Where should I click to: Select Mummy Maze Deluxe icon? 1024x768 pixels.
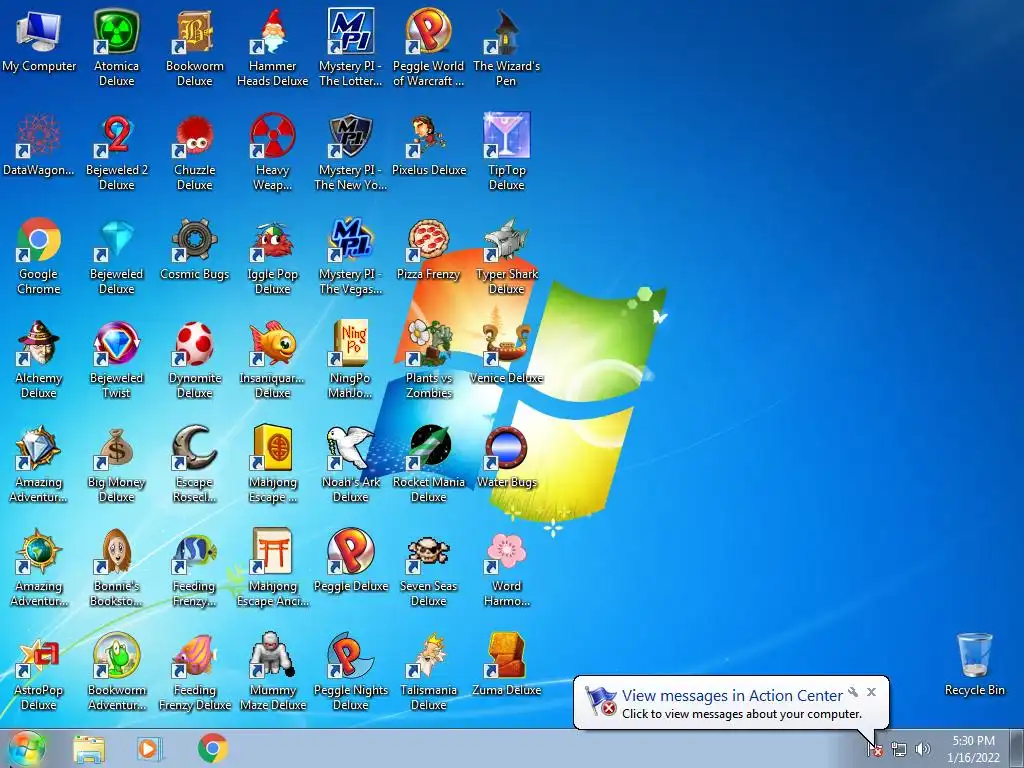coord(272,671)
